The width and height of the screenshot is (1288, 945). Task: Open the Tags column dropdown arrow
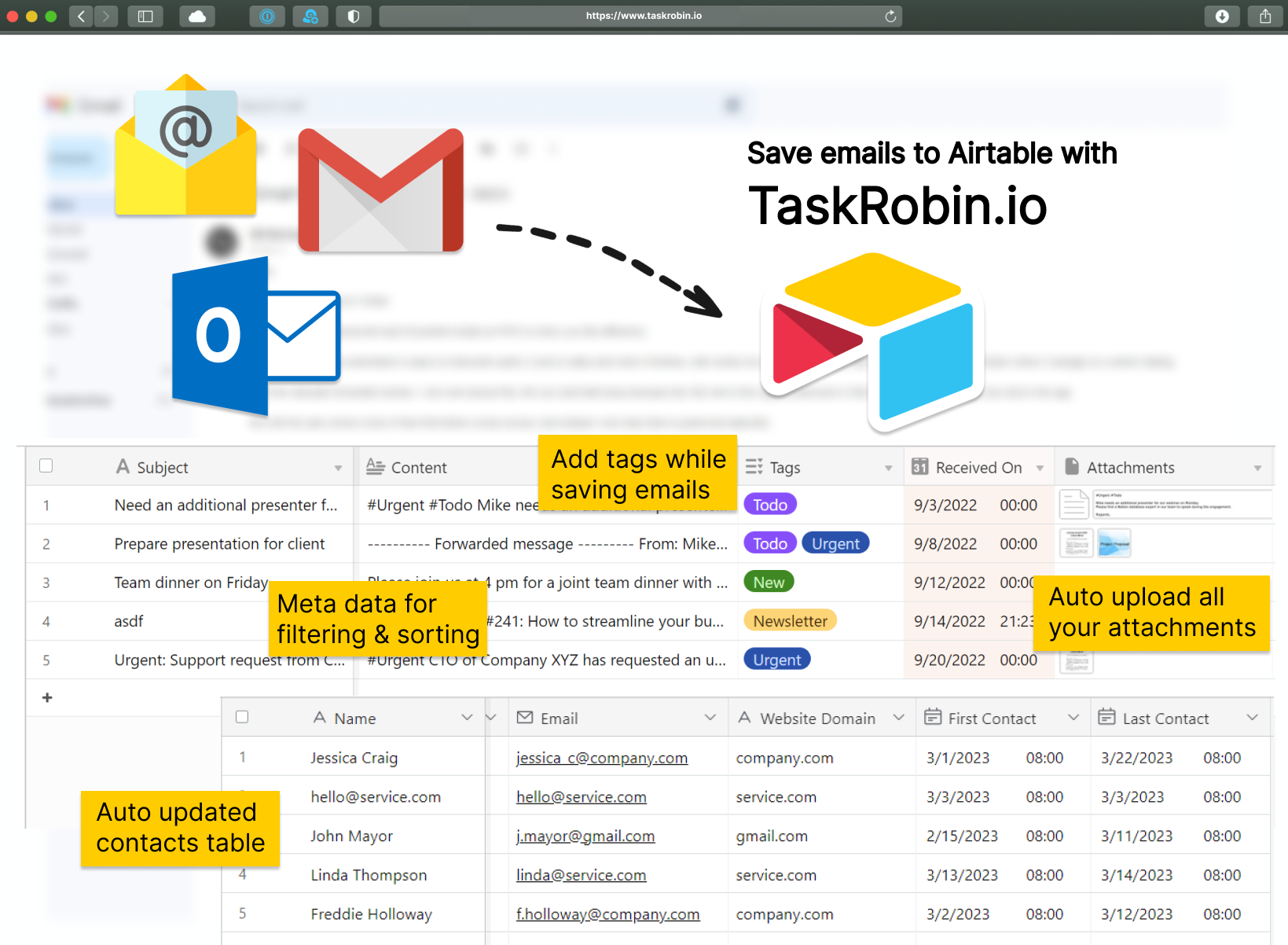click(x=888, y=469)
